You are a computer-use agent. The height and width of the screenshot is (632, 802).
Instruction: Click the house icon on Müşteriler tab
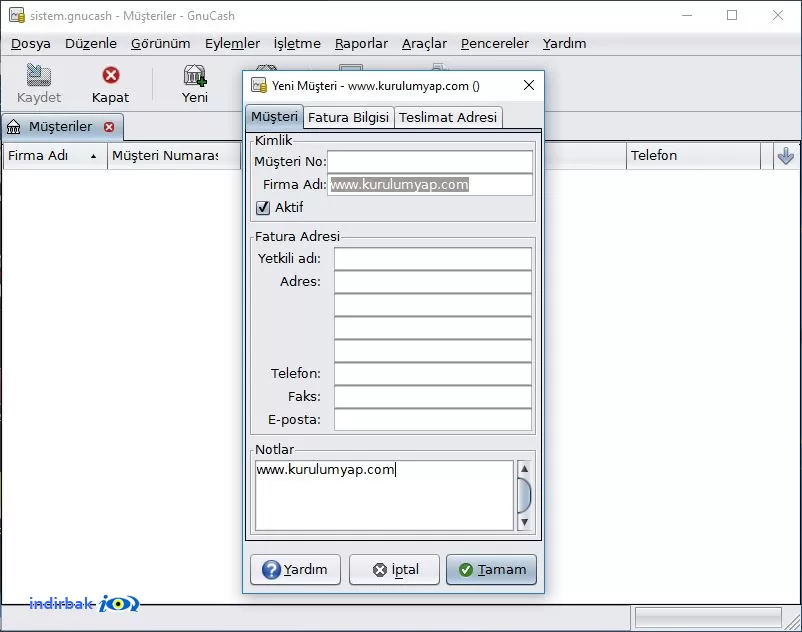(14, 127)
